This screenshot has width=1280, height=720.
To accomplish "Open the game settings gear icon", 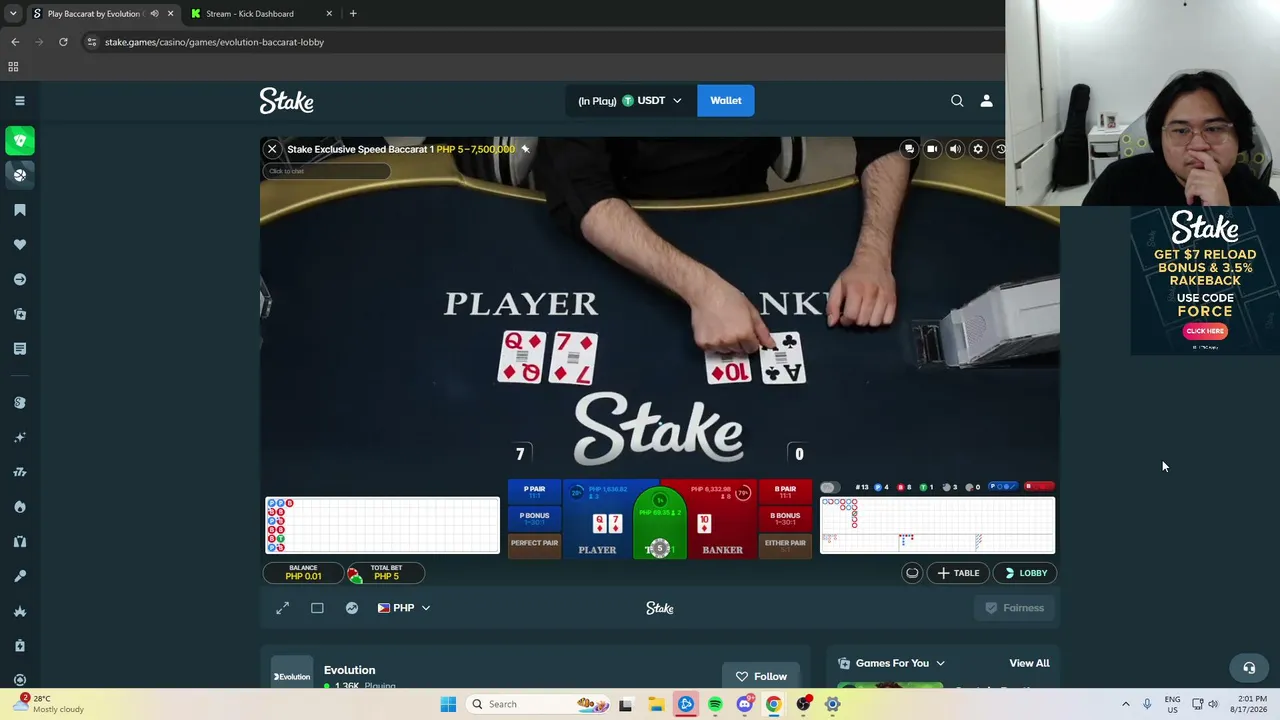I will 978,149.
